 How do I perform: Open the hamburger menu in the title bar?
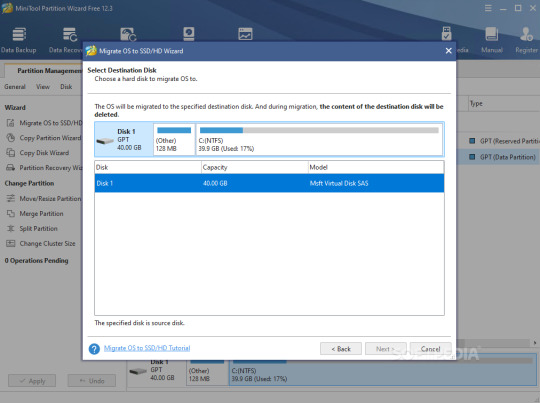[488, 8]
